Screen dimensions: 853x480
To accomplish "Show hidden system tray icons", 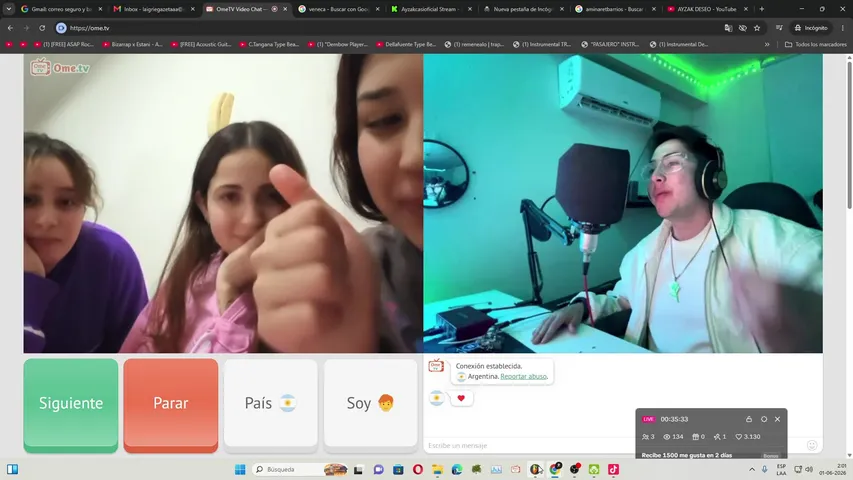I will 752,469.
